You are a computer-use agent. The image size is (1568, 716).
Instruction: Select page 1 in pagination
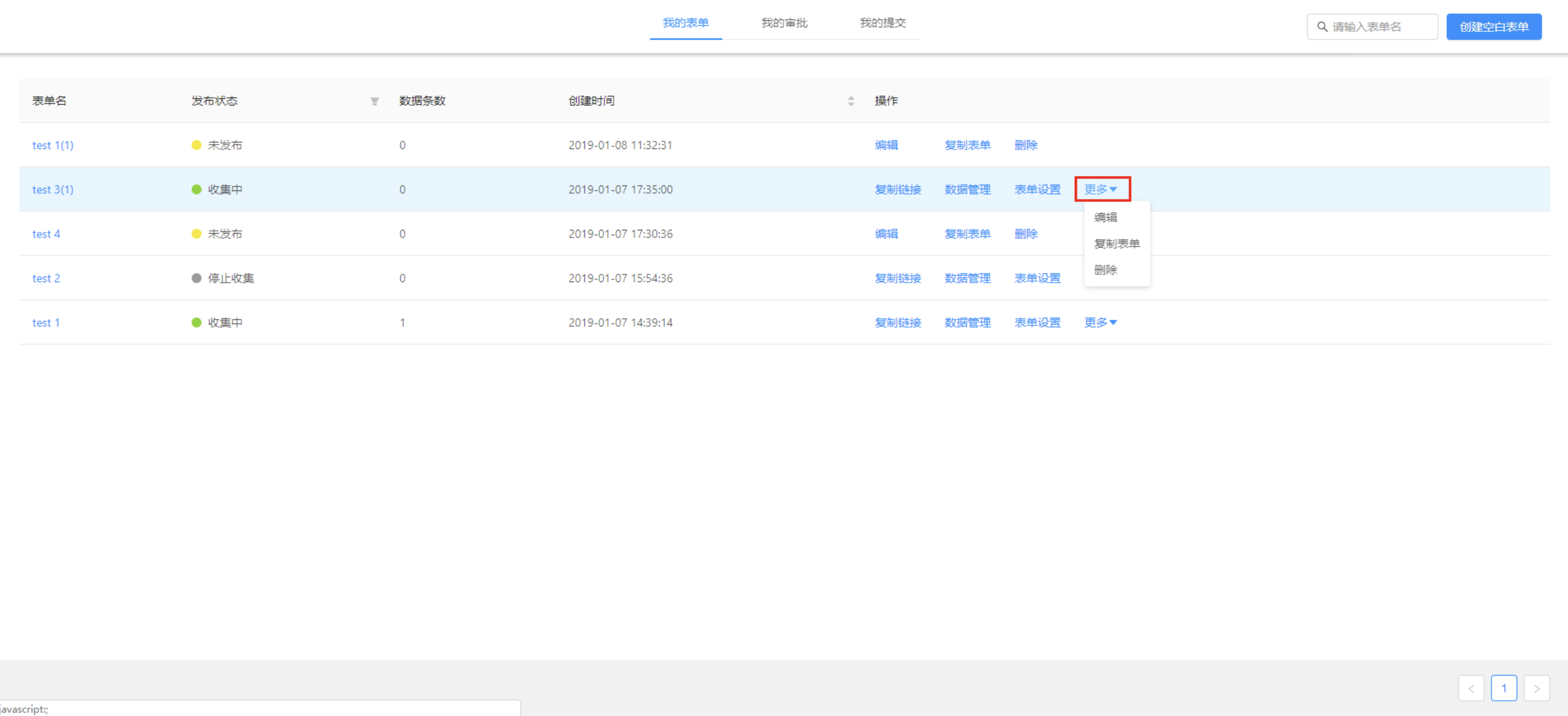point(1504,689)
